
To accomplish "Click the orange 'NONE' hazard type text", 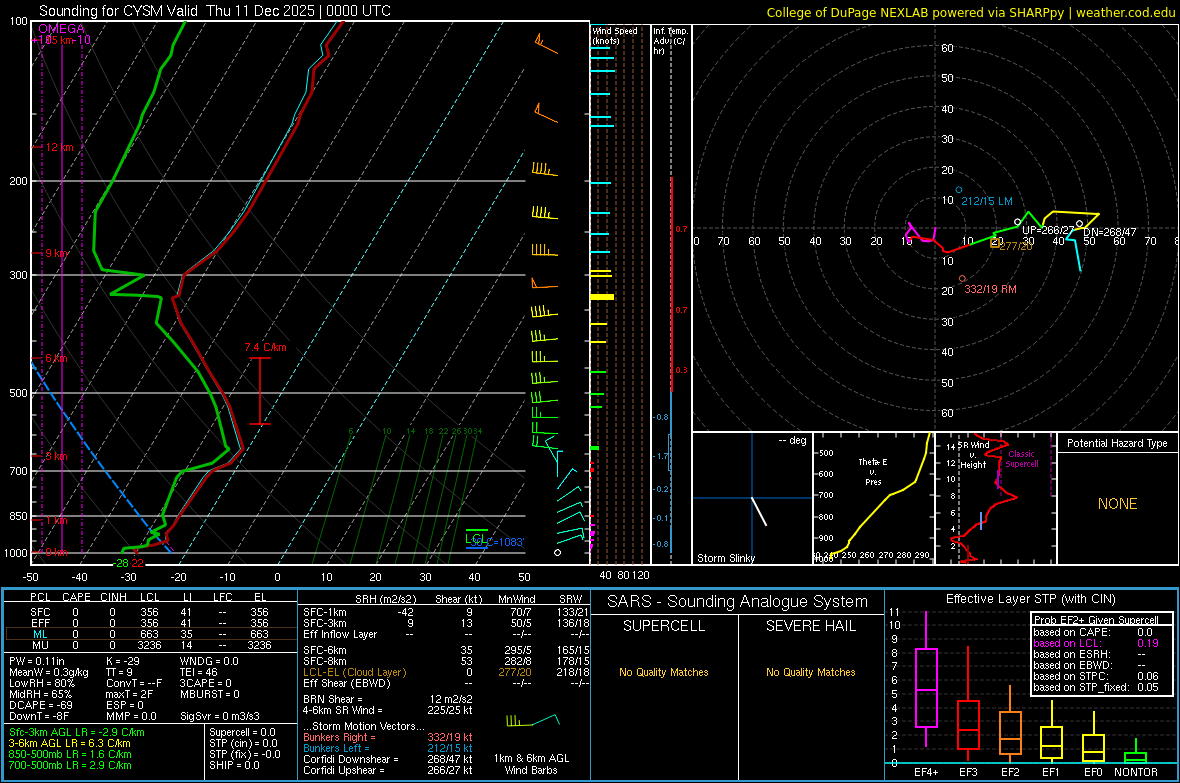I will [1117, 504].
